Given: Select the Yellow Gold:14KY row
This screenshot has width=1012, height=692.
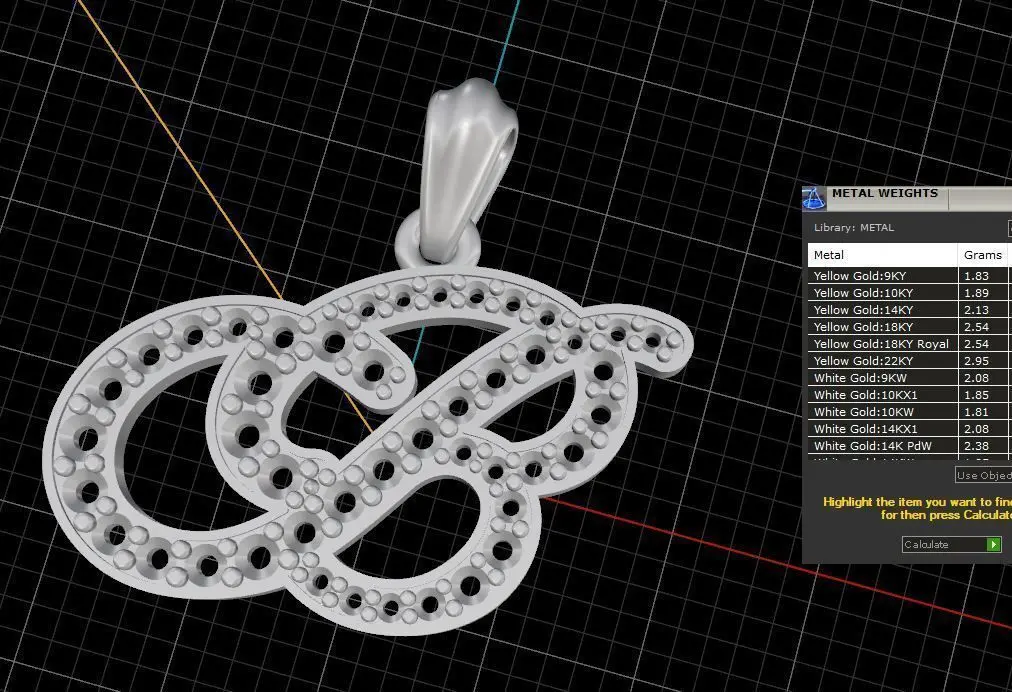Looking at the screenshot, I should tap(910, 310).
